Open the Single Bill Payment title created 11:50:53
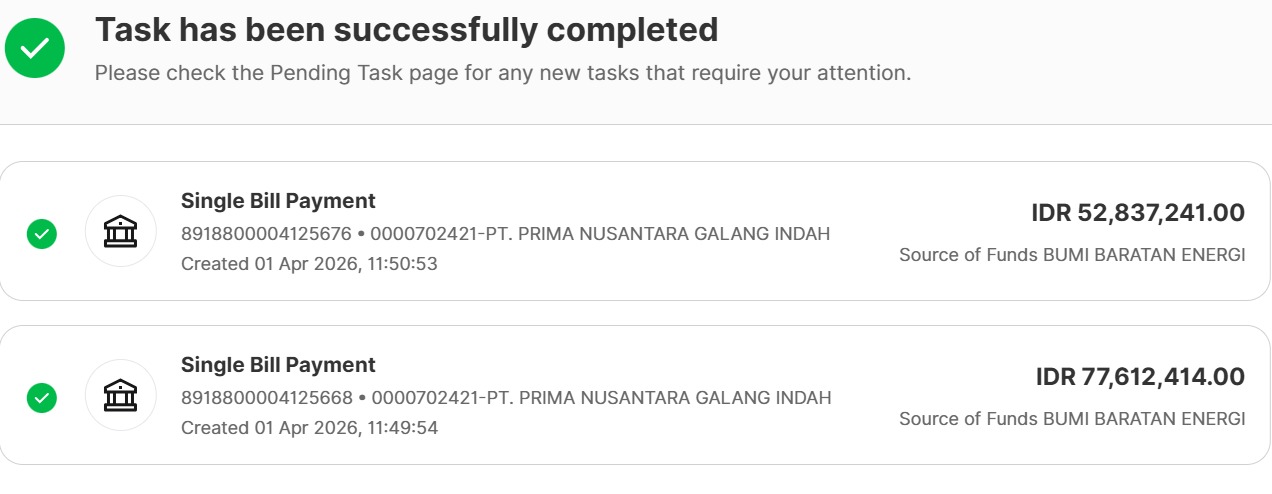The height and width of the screenshot is (494, 1272). tap(278, 201)
